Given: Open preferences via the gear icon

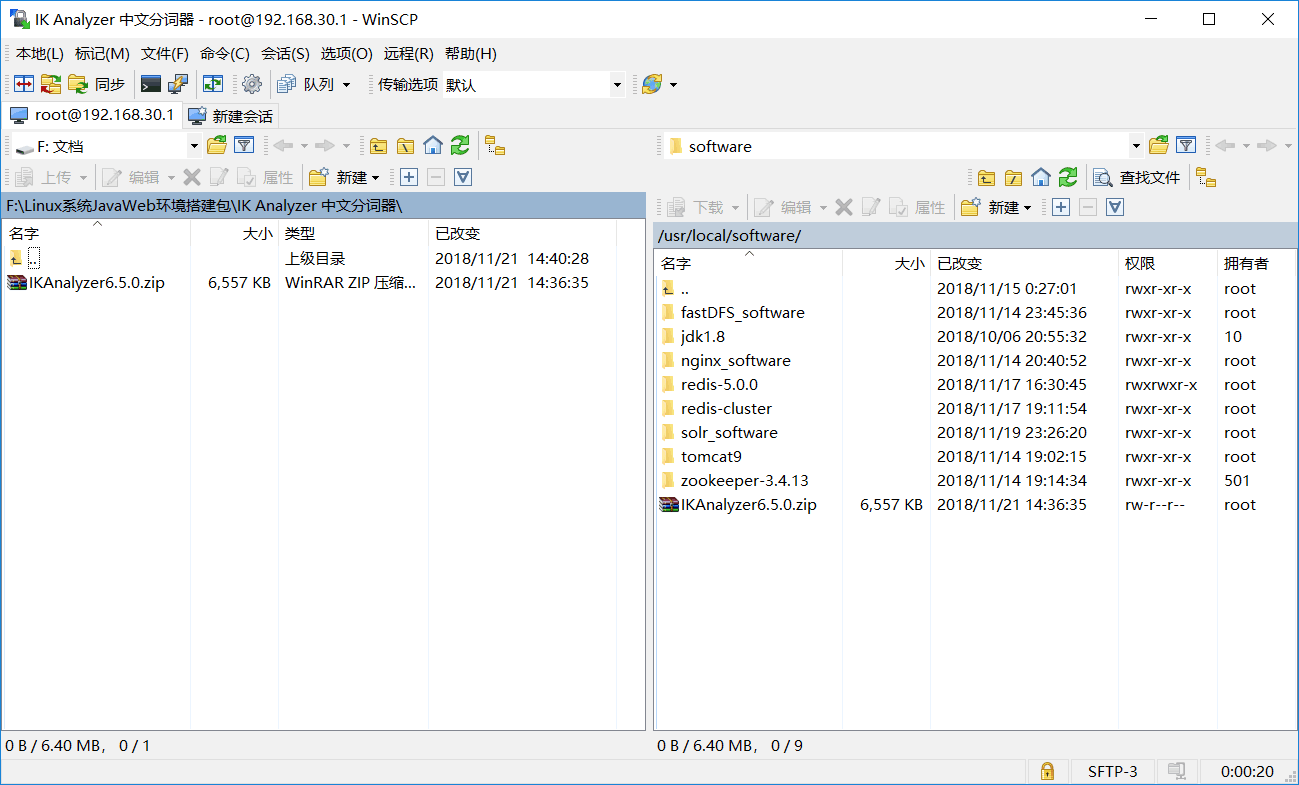Looking at the screenshot, I should click(252, 85).
